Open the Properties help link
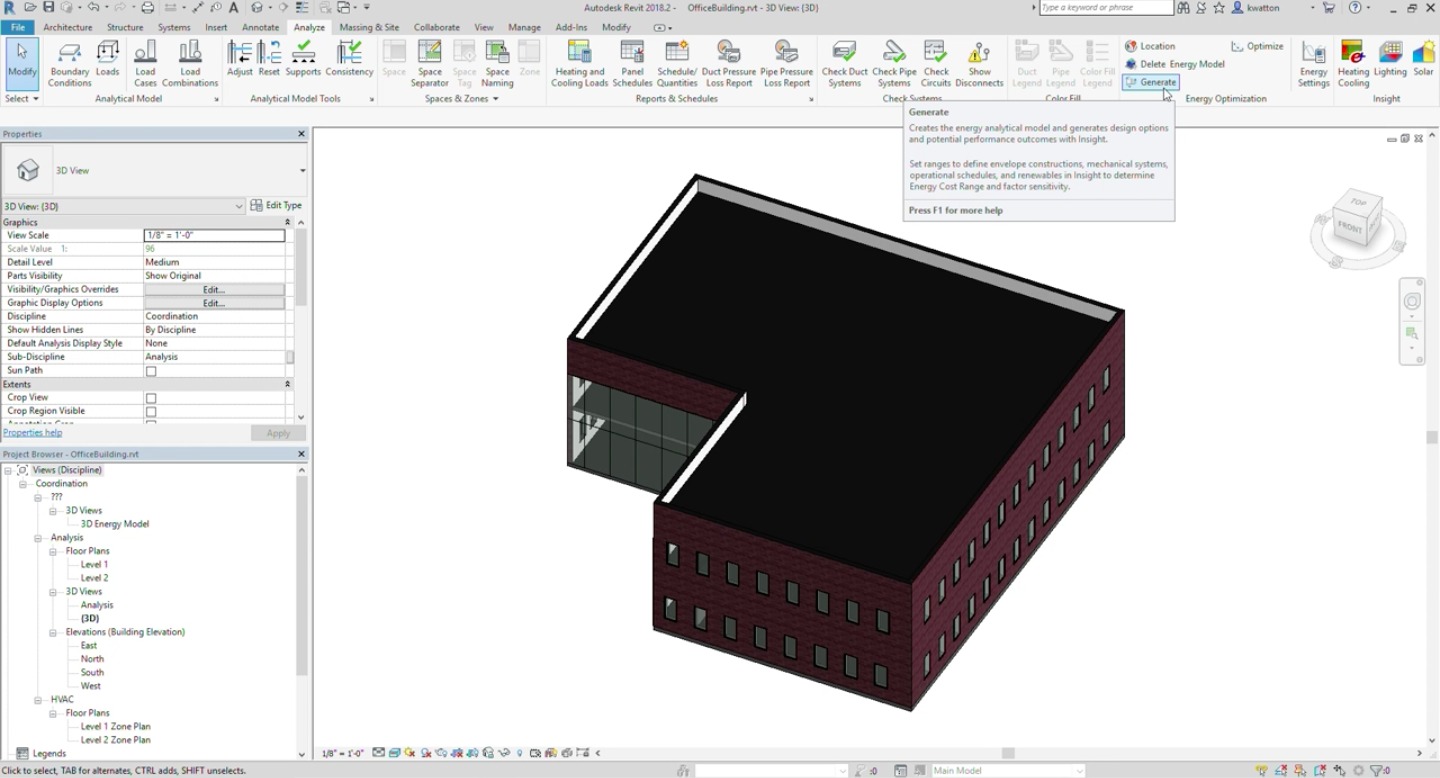 pos(32,433)
